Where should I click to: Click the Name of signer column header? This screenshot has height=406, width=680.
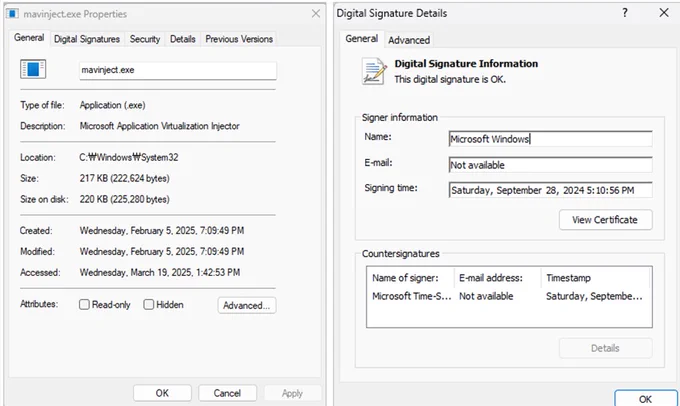point(411,278)
